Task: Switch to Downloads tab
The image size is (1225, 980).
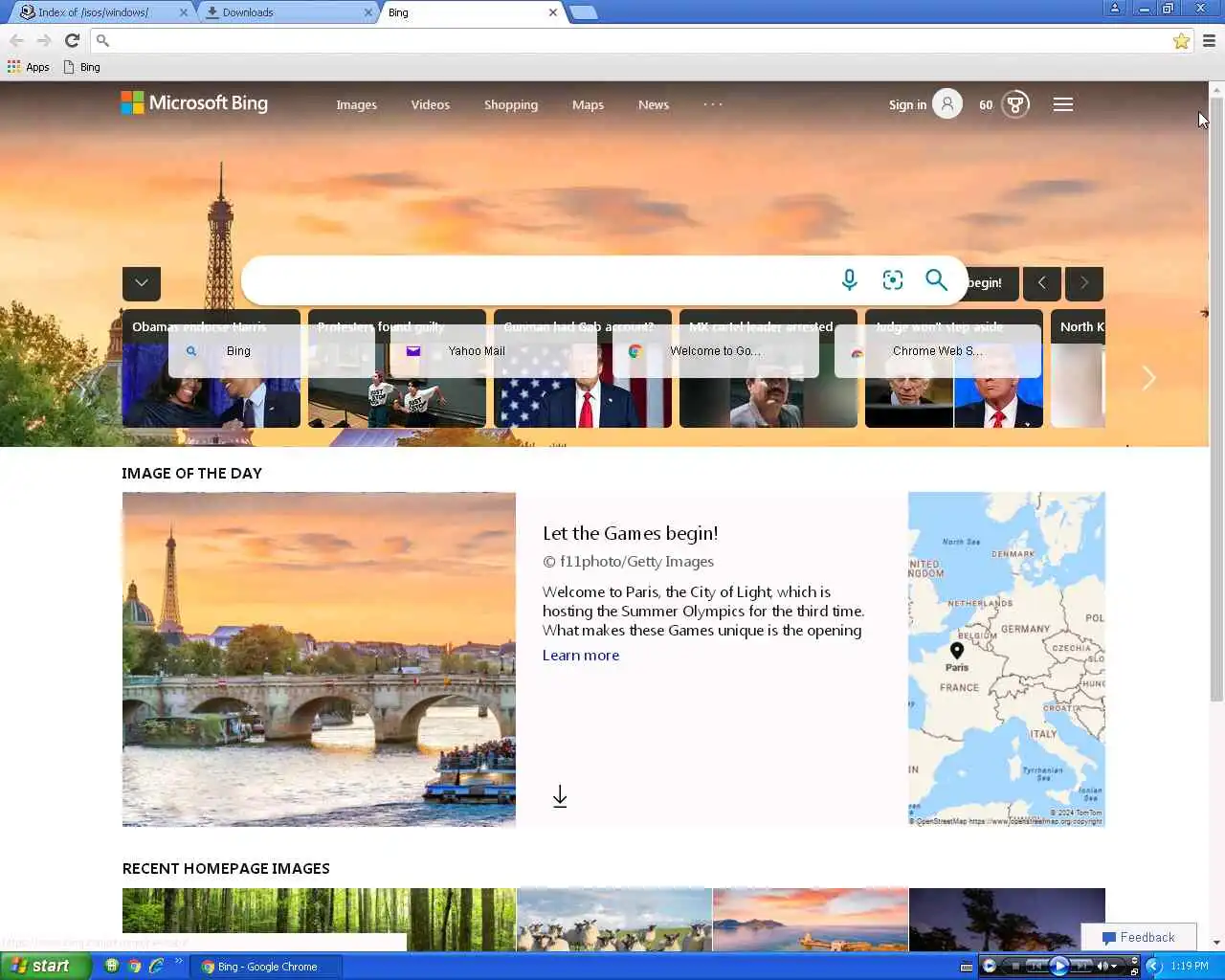Action: click(287, 12)
